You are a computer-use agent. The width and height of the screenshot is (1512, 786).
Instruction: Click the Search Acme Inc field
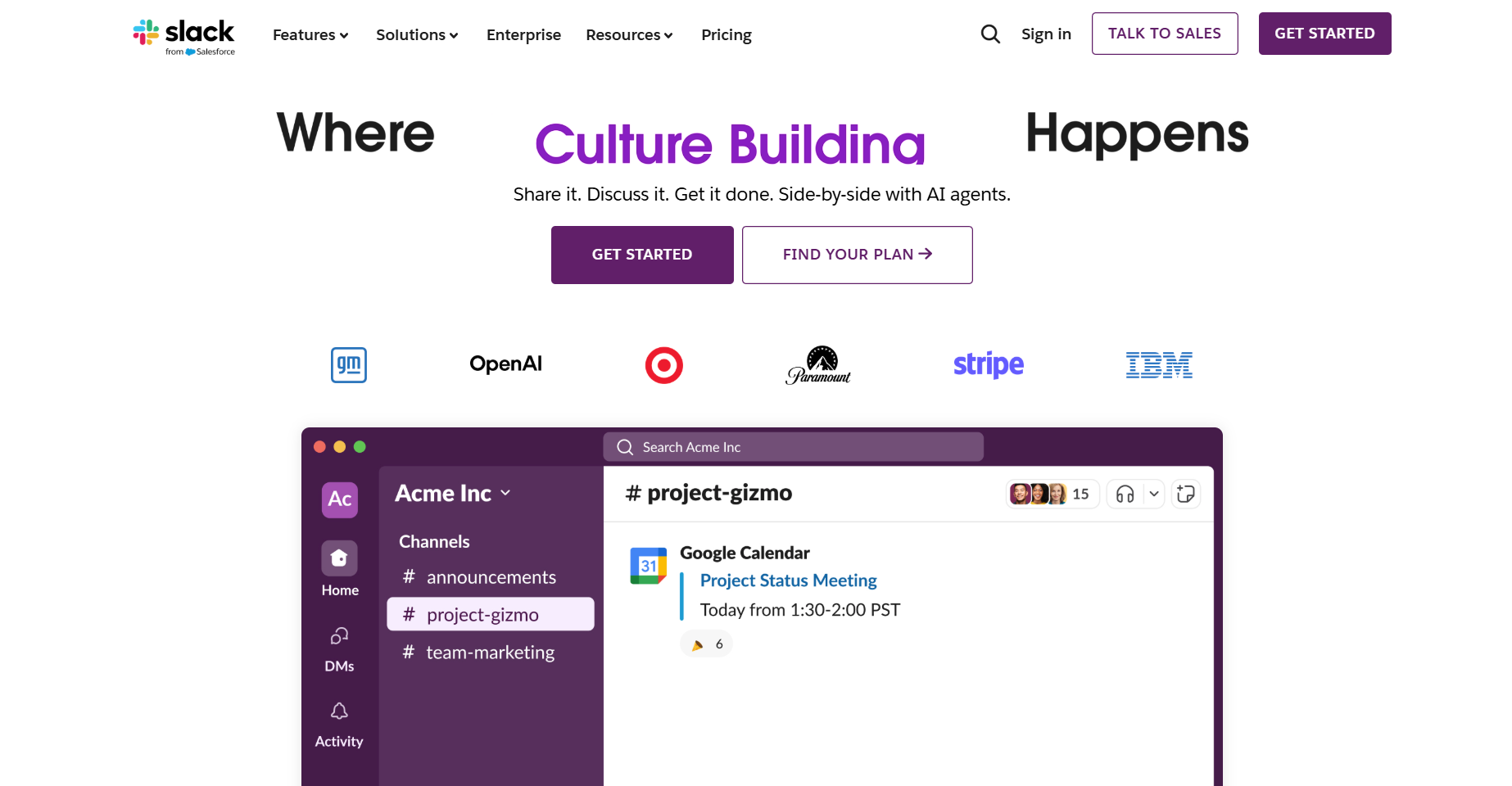point(794,447)
